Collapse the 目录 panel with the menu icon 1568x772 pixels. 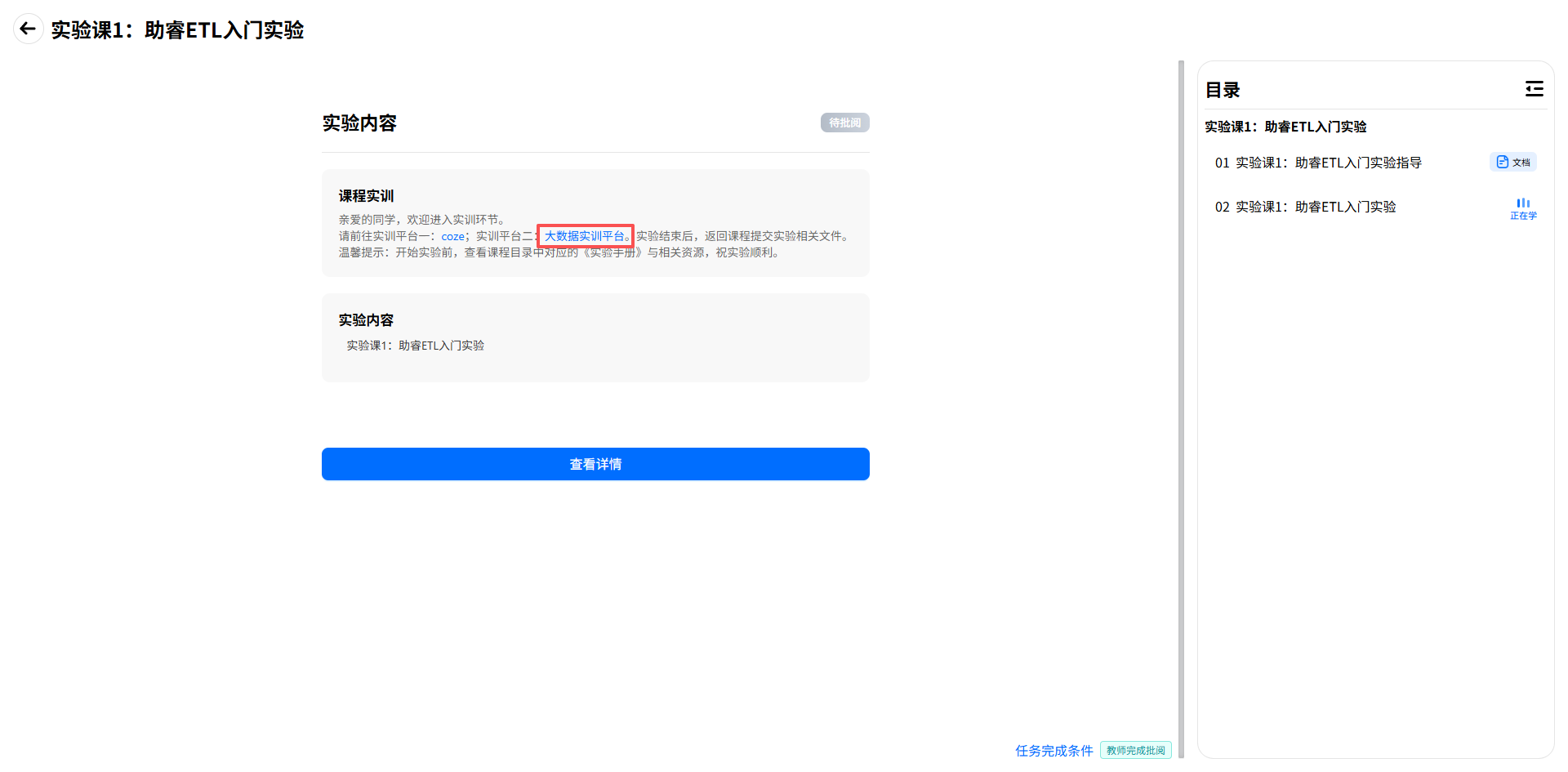pos(1534,89)
